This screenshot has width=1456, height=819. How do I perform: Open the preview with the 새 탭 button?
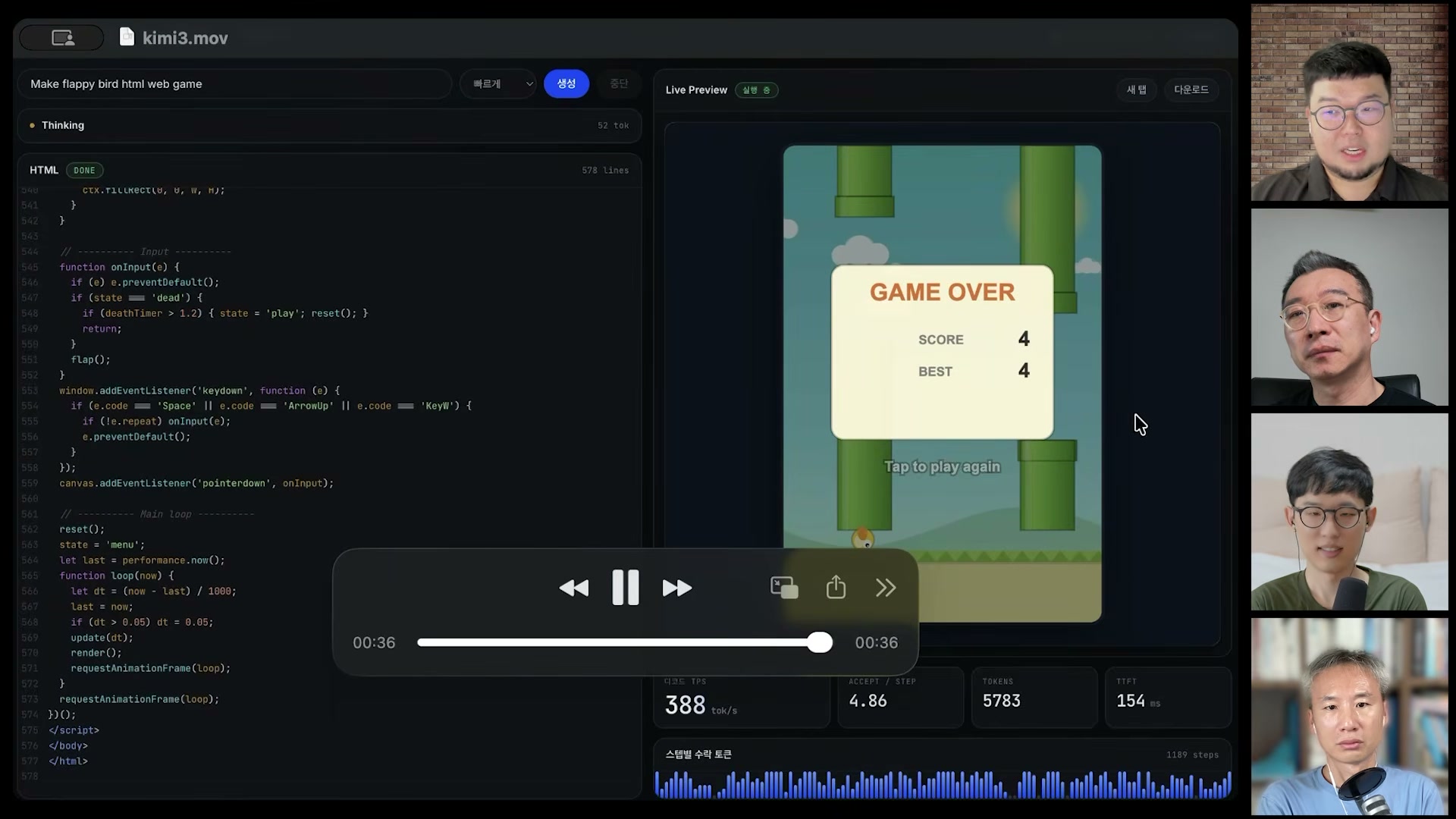pyautogui.click(x=1136, y=89)
